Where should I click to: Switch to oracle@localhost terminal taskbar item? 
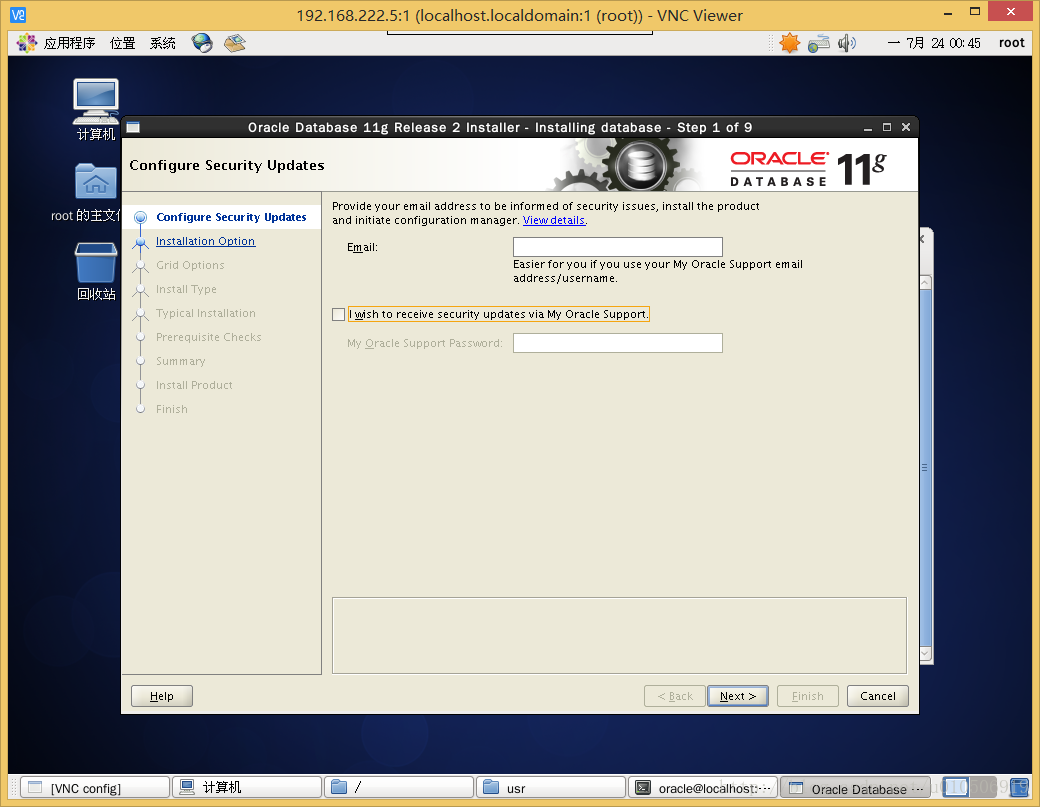click(702, 787)
